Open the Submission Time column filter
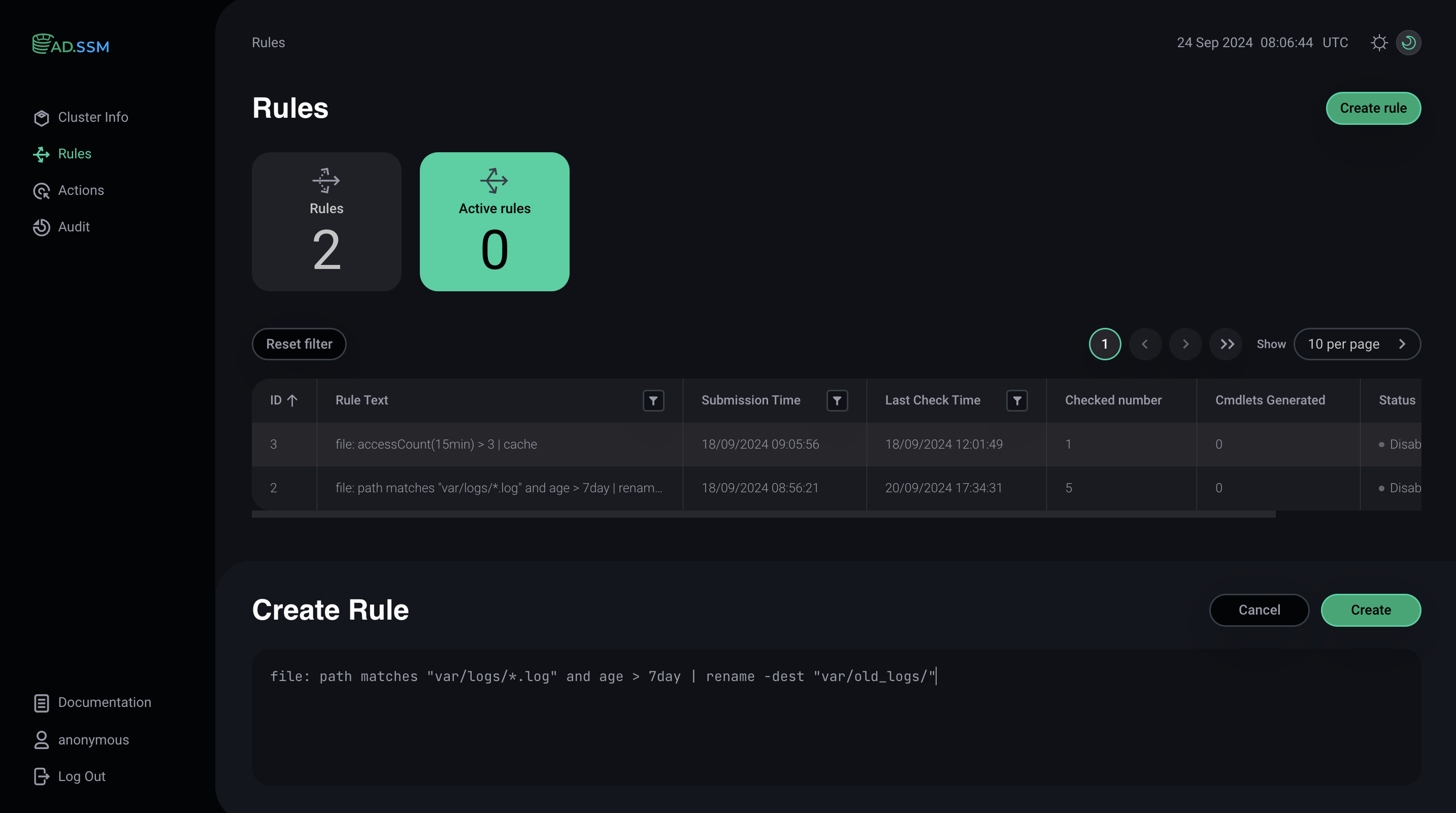This screenshot has width=1456, height=813. [837, 400]
